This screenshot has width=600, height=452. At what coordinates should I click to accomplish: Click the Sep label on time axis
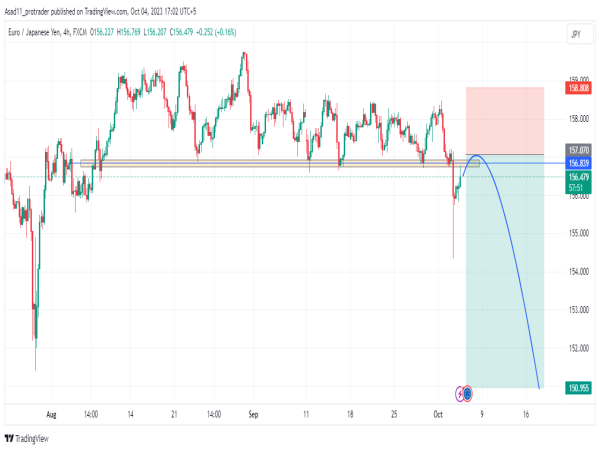(x=253, y=414)
